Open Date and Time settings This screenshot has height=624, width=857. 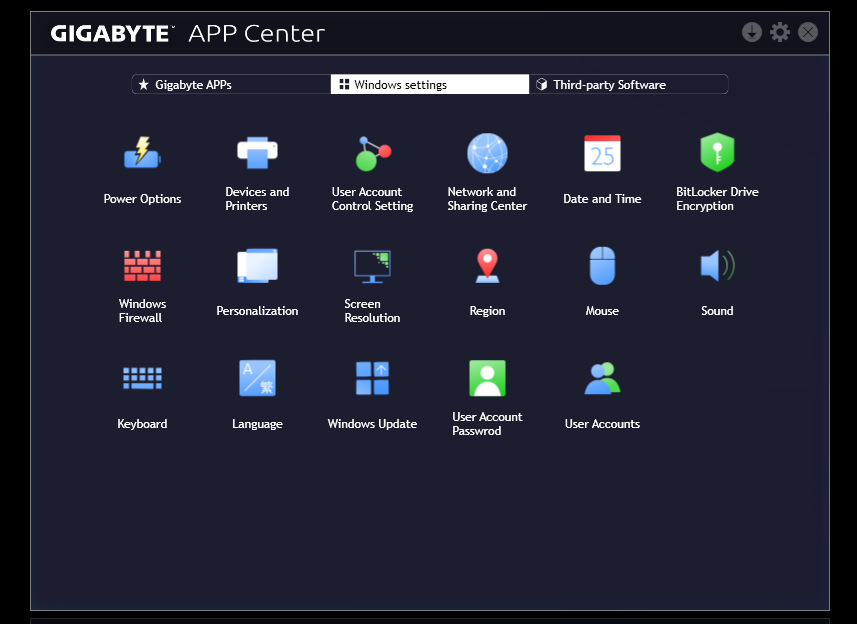click(602, 155)
